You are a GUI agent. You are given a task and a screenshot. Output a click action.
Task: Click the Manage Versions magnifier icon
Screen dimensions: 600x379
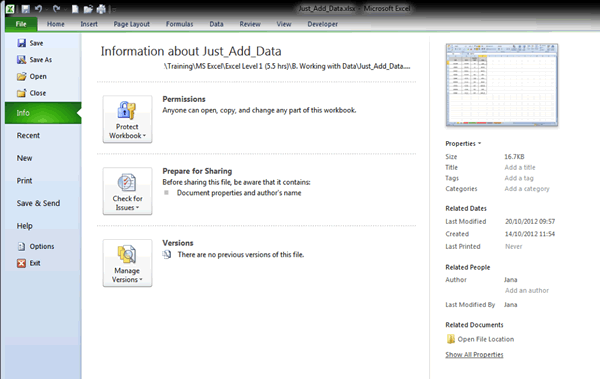(127, 255)
